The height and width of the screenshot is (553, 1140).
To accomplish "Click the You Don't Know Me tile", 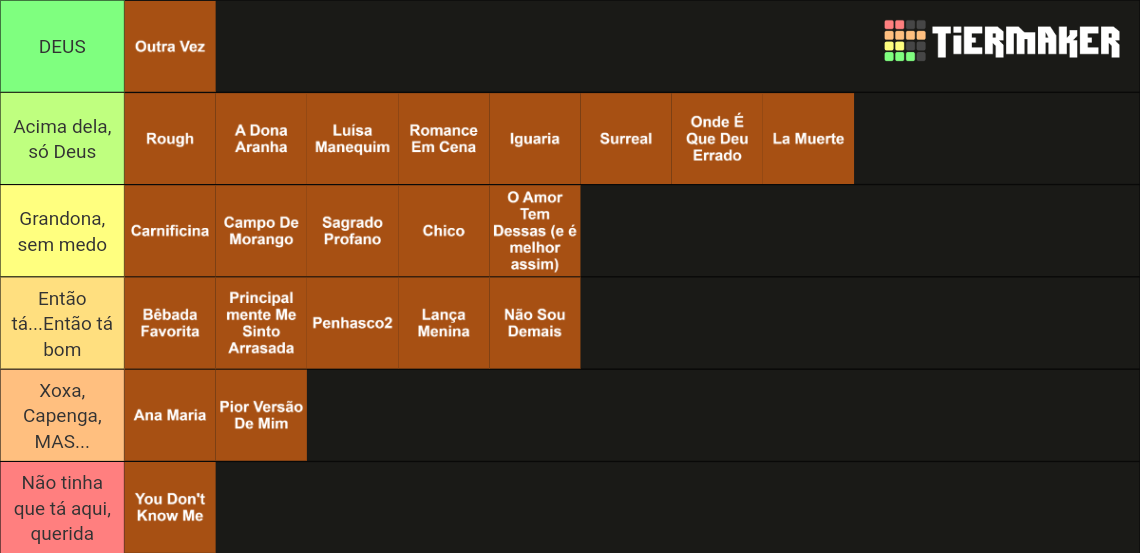I will [x=170, y=507].
